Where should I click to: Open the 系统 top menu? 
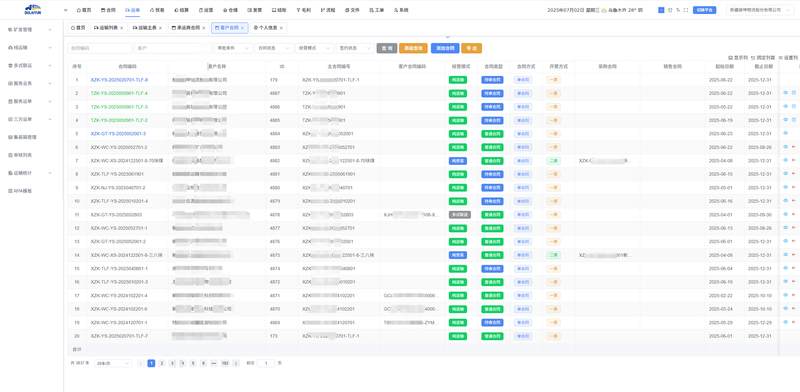(401, 10)
